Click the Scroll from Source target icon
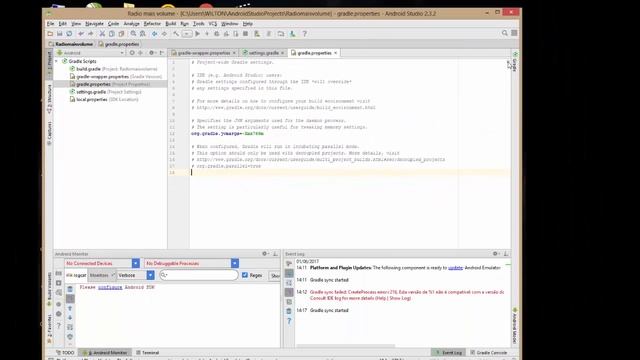 click(132, 53)
